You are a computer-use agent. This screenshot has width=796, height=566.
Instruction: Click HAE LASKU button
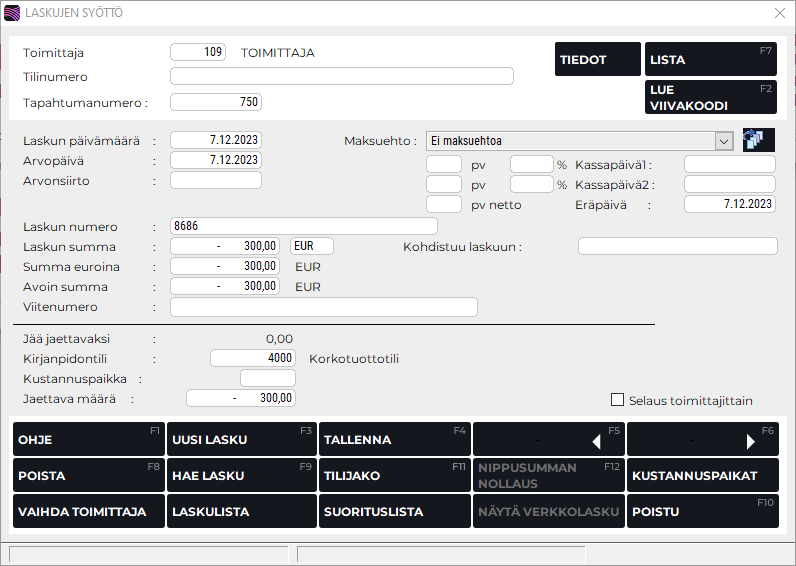click(x=240, y=476)
